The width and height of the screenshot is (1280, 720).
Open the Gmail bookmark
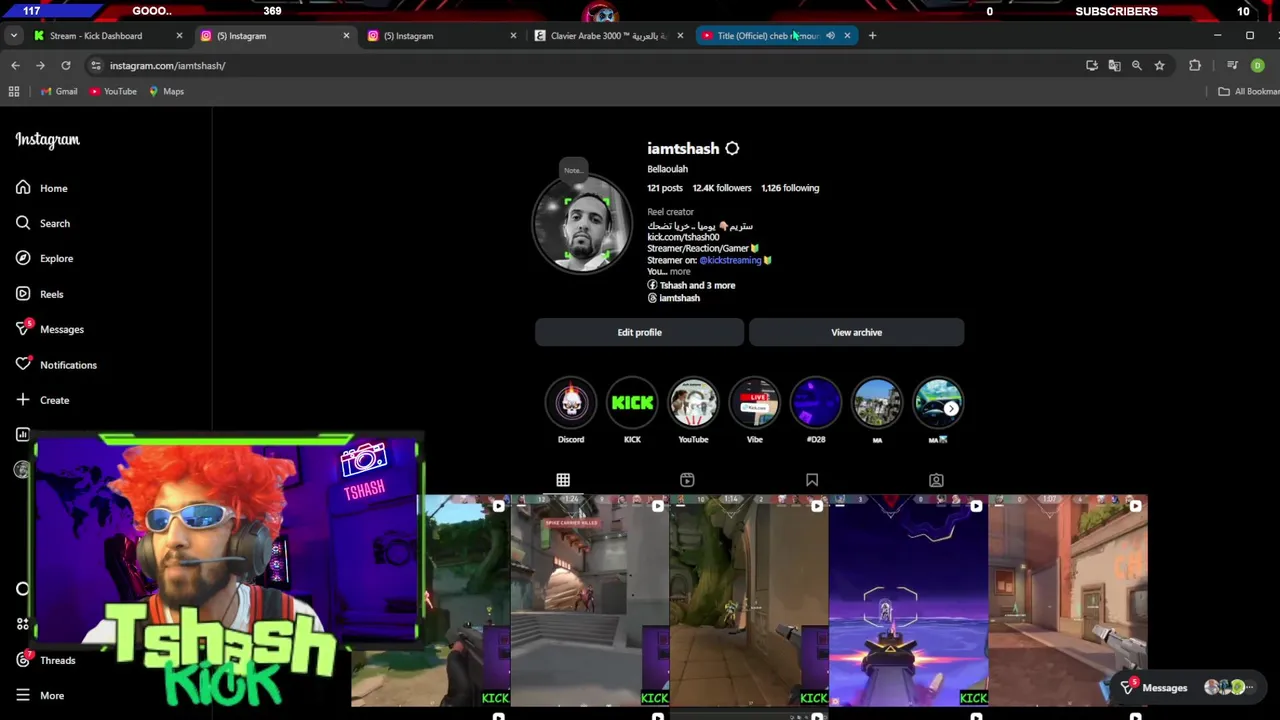click(x=59, y=91)
